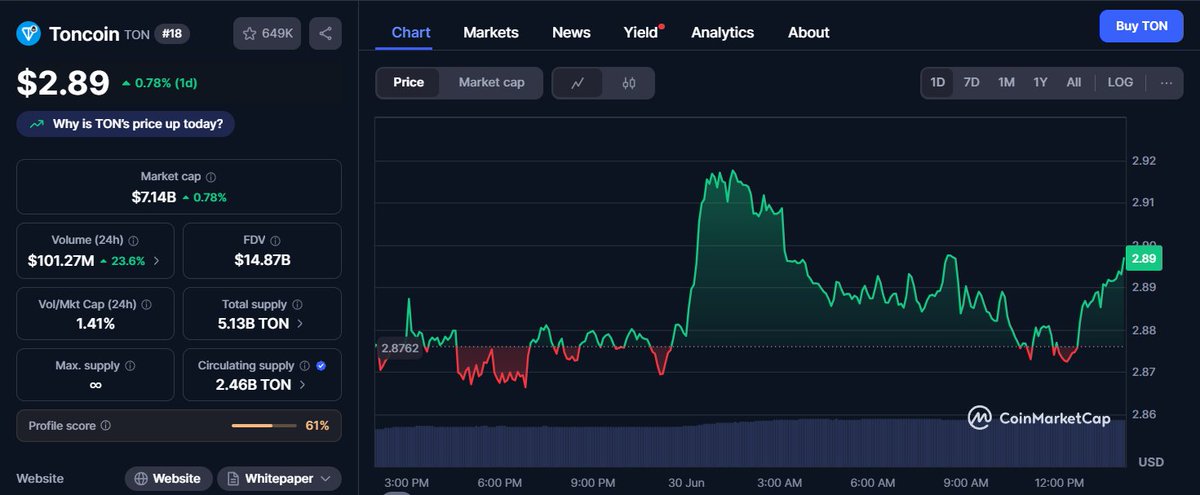Click the 0.78% (1d) change indicator
Screen dimensions: 1200x495
tap(159, 83)
